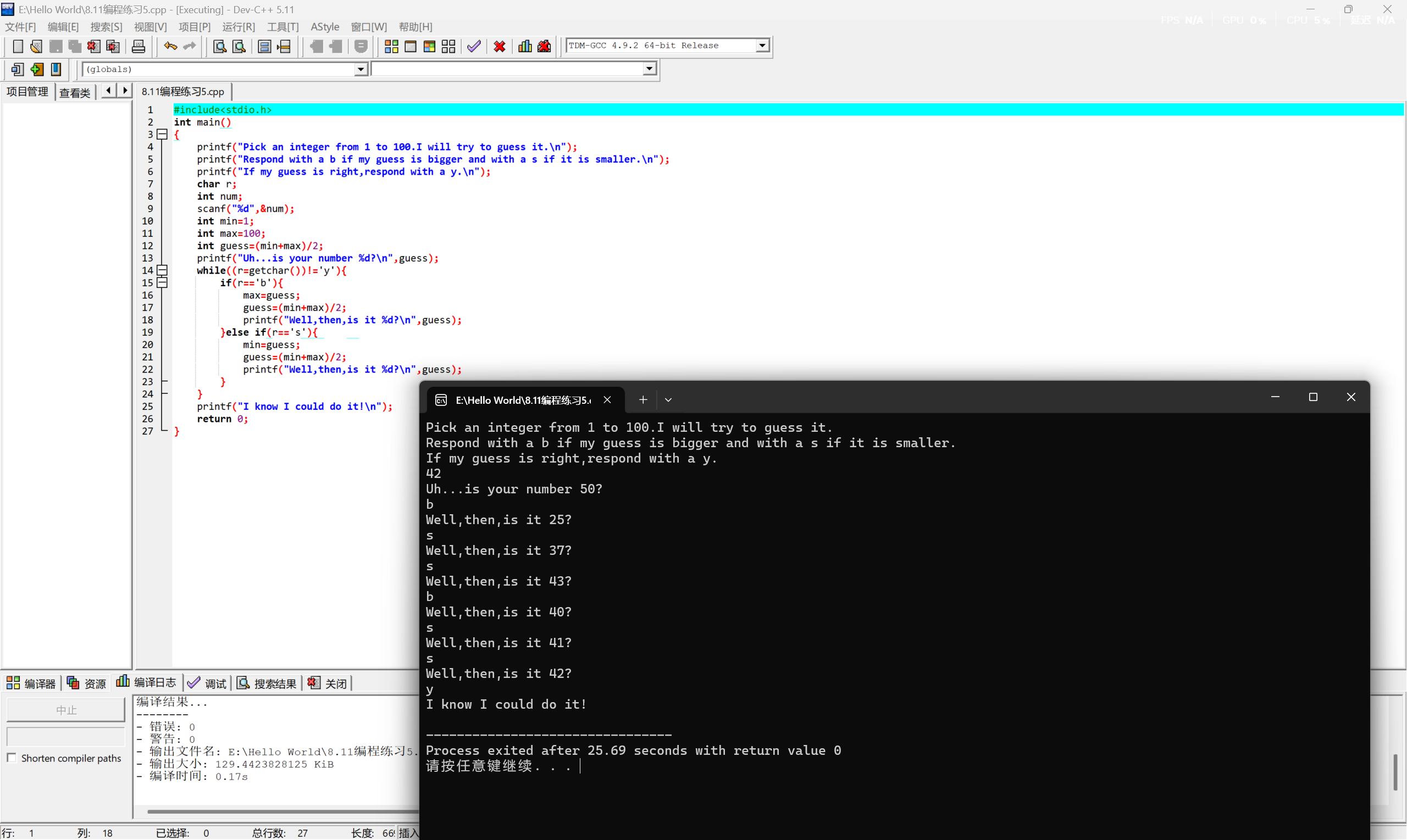Open the TDM-GCC compiler selection dropdown
Viewport: 1407px width, 840px height.
(762, 45)
